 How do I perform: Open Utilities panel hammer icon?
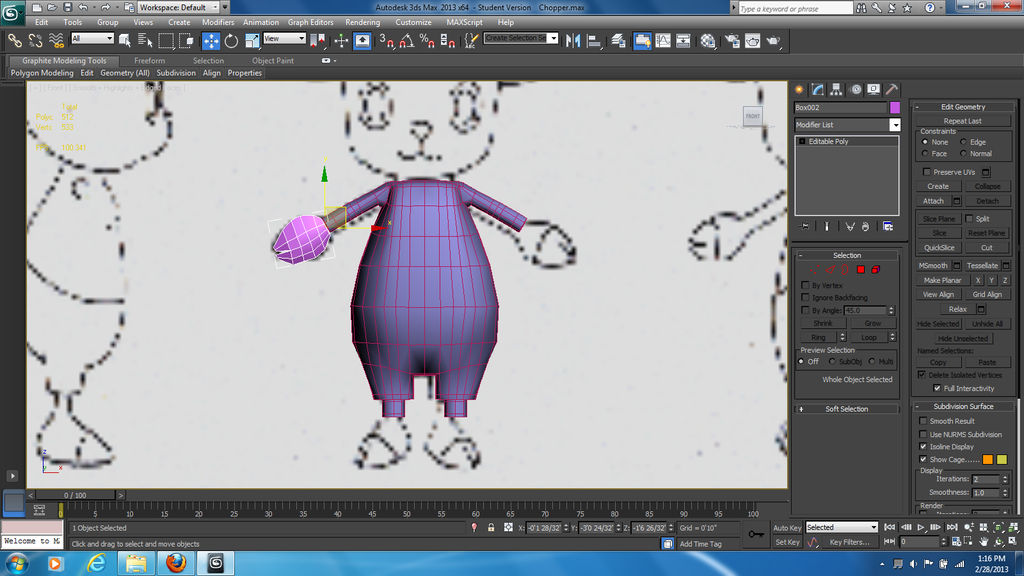click(892, 89)
